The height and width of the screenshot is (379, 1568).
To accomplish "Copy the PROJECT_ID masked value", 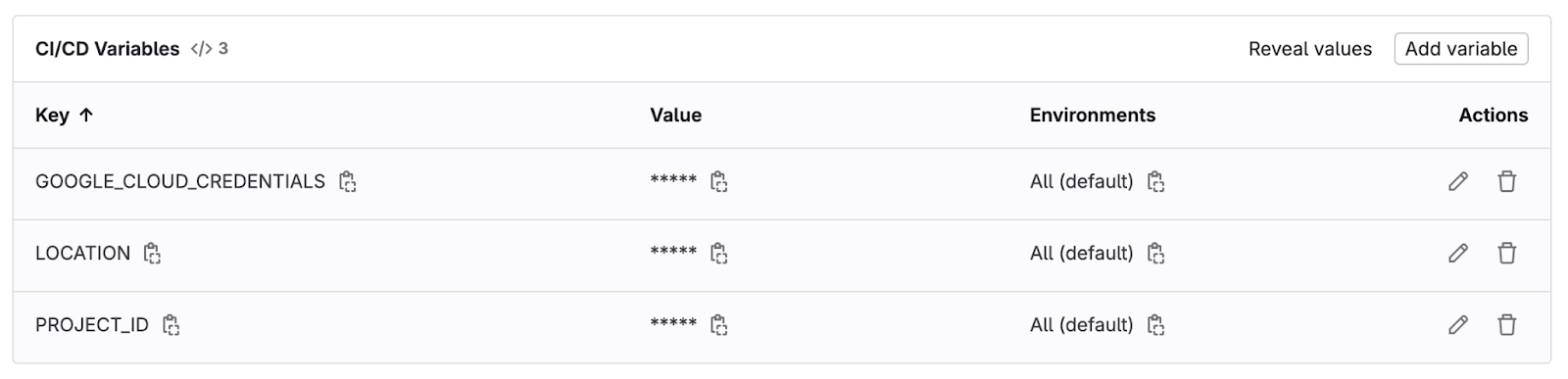I will (x=718, y=324).
